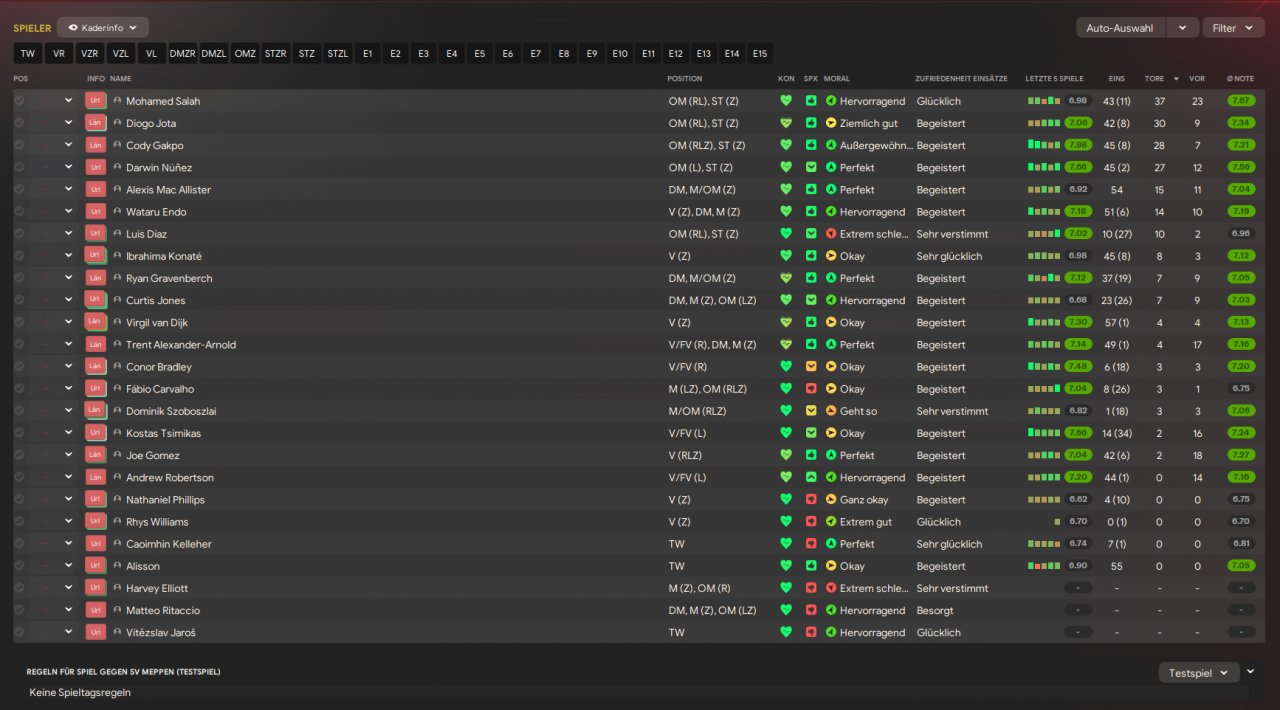The image size is (1280, 710).
Task: Click the Län badge for Virgil van Dijk
Action: [x=96, y=322]
